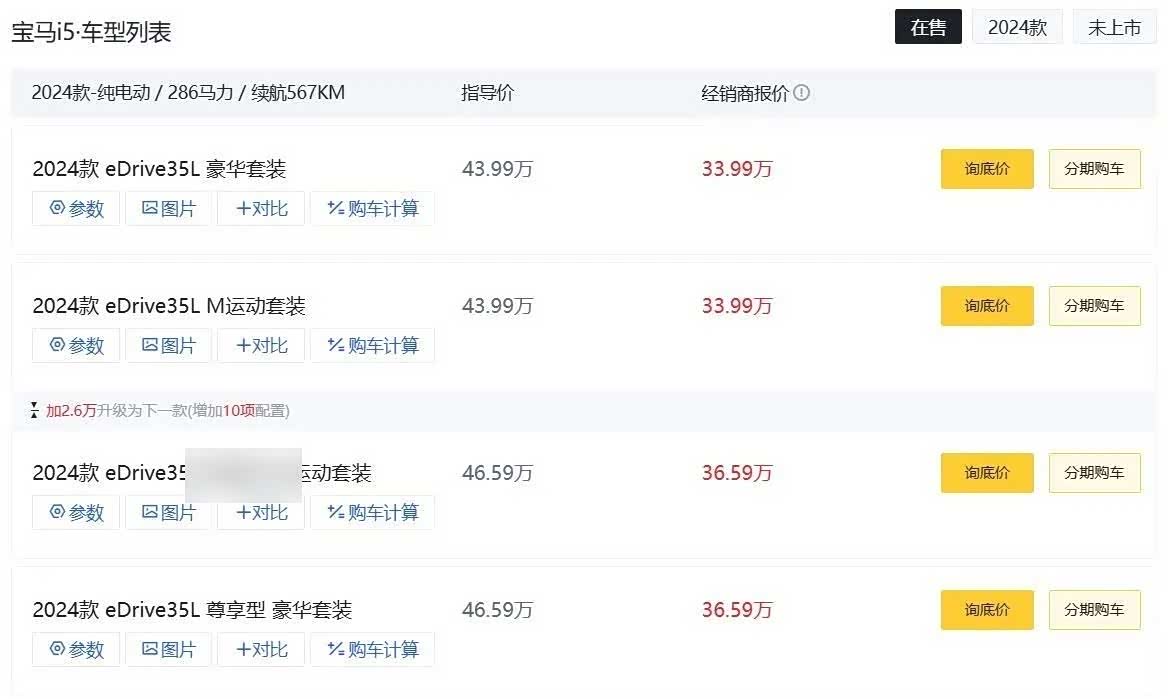Open 购车计算 for eDrive35L 豪华套装
Image resolution: width=1173 pixels, height=699 pixels.
[372, 209]
